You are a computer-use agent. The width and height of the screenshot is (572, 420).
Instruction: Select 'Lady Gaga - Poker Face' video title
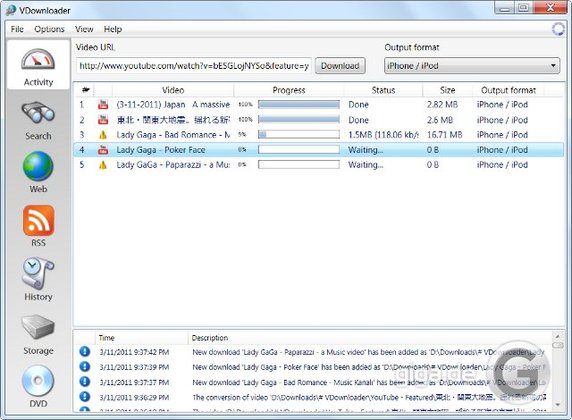(x=161, y=150)
